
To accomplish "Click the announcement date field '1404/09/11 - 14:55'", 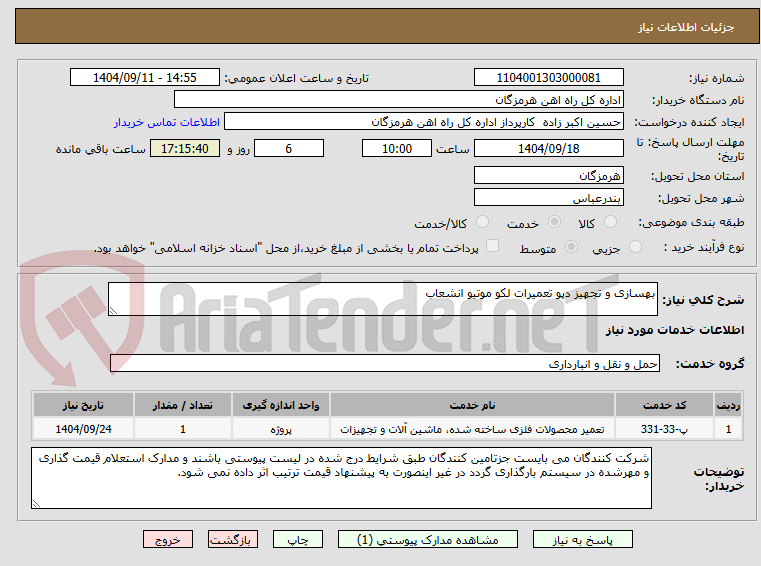I will coord(145,77).
